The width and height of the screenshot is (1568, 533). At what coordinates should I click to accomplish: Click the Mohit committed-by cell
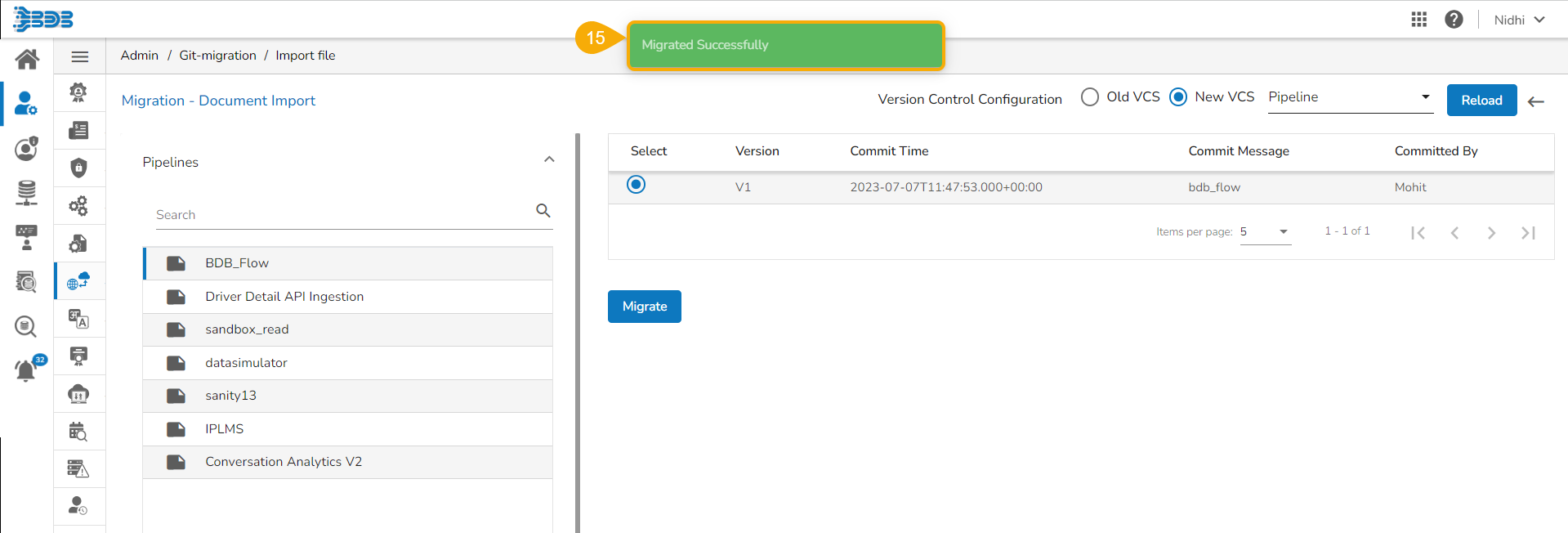[1410, 187]
